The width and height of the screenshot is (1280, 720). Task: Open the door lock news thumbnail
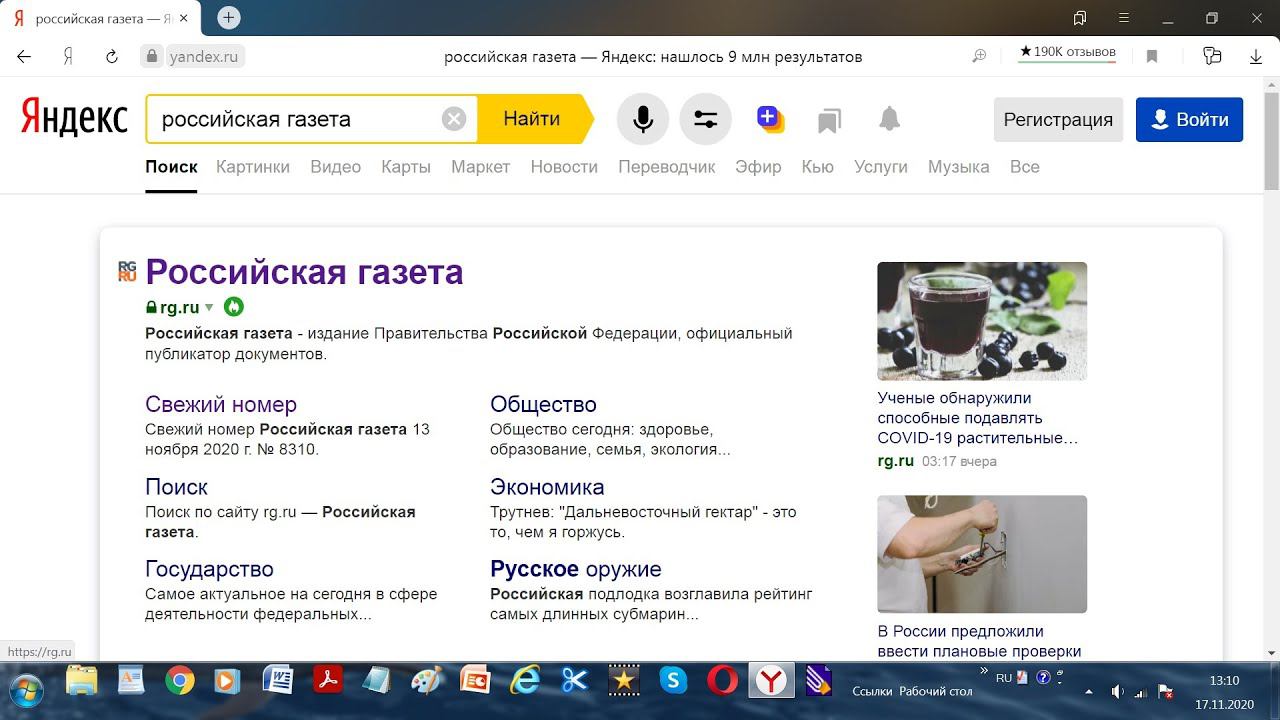click(982, 554)
